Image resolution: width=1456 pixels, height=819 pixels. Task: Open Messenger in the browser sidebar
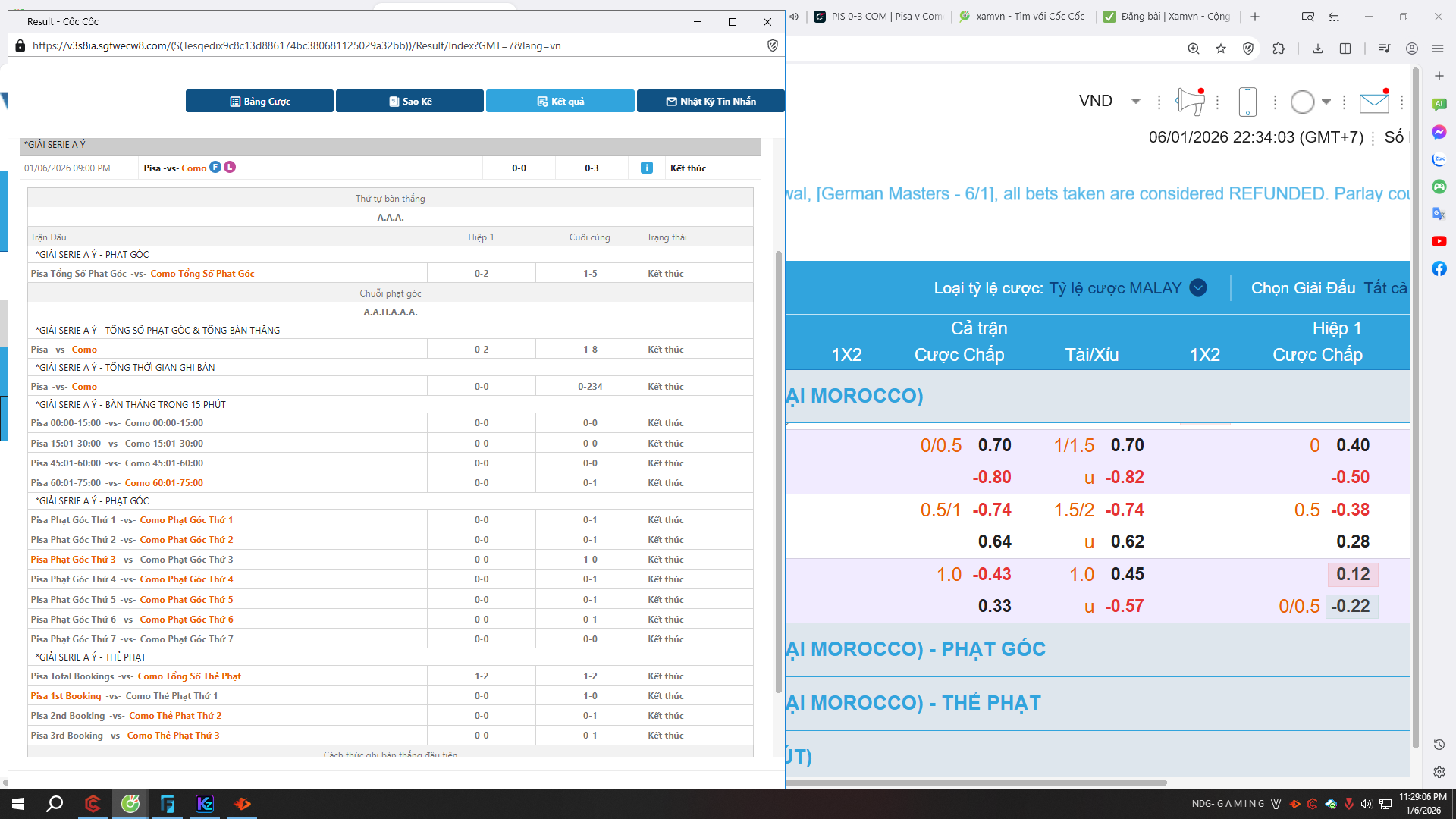coord(1439,132)
